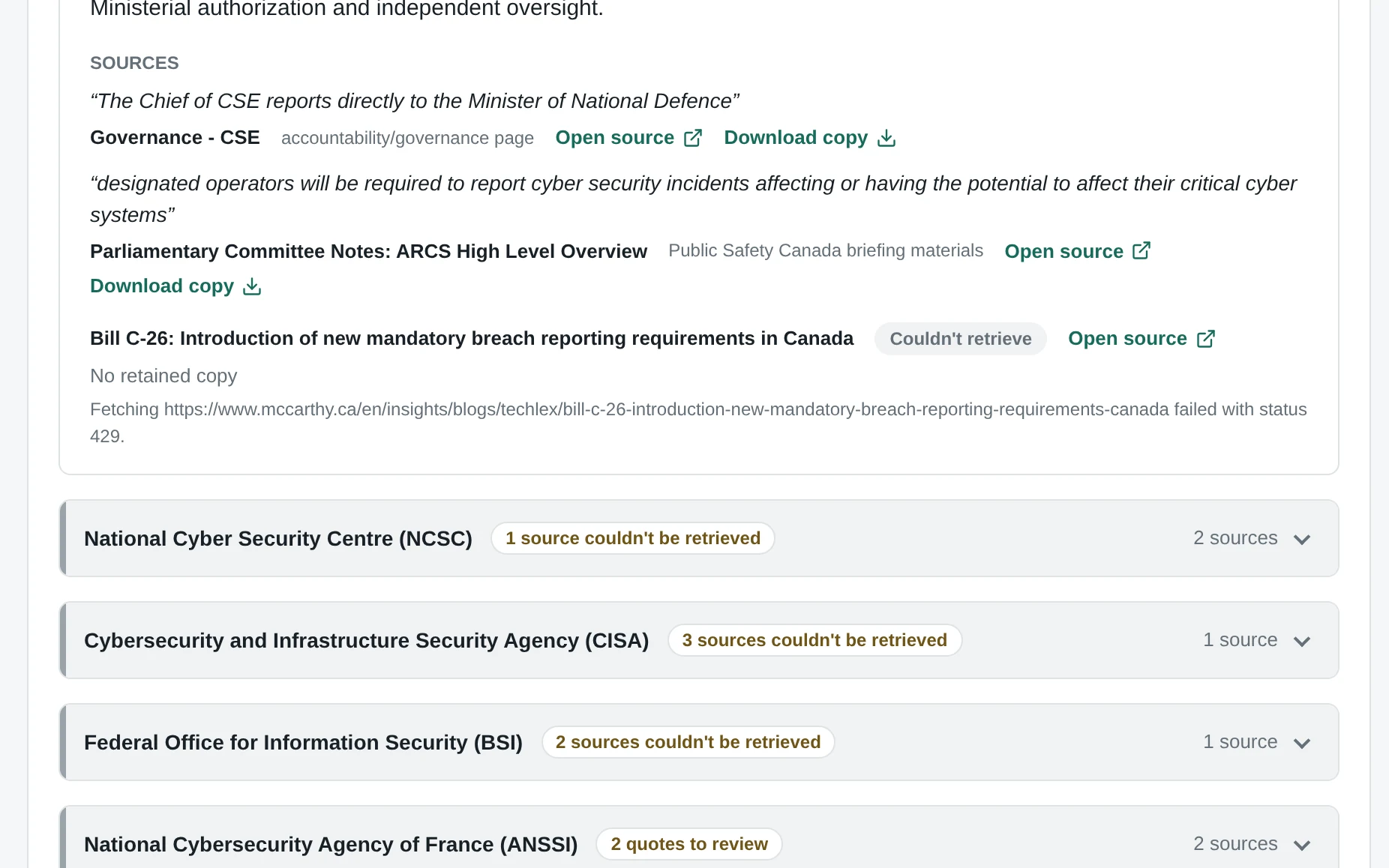The width and height of the screenshot is (1389, 868).
Task: Click "2 quotes to review" badge
Action: point(689,844)
